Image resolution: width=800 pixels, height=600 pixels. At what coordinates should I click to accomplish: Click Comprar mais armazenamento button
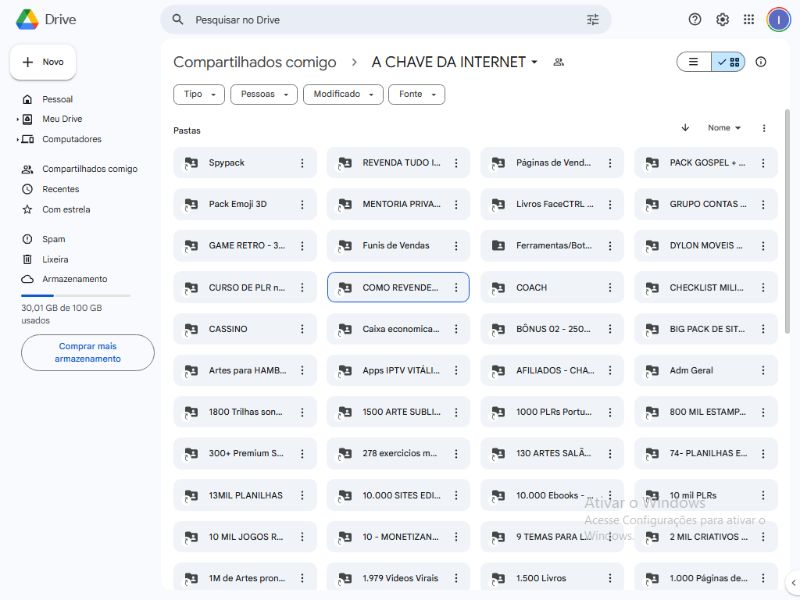(x=88, y=352)
